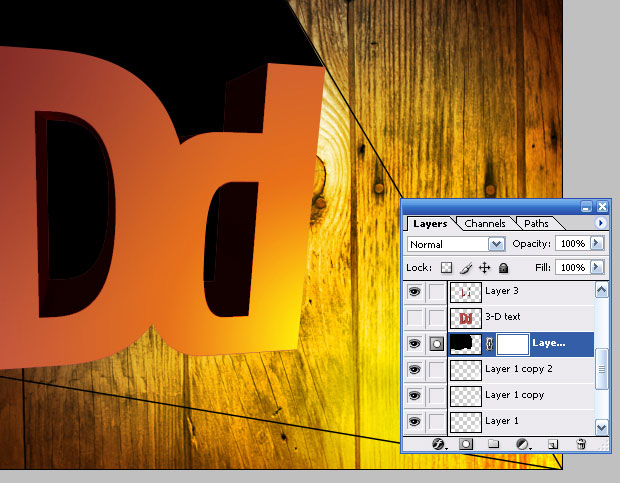620x483 pixels.
Task: Hide Layer 1 copy 2 eye icon
Action: coord(414,370)
